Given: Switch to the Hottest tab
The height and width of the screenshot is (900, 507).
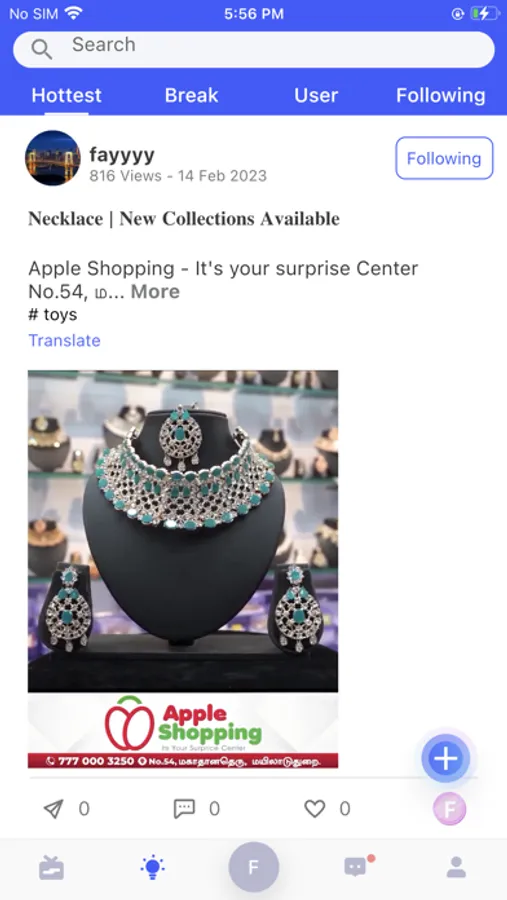Looking at the screenshot, I should tap(67, 95).
